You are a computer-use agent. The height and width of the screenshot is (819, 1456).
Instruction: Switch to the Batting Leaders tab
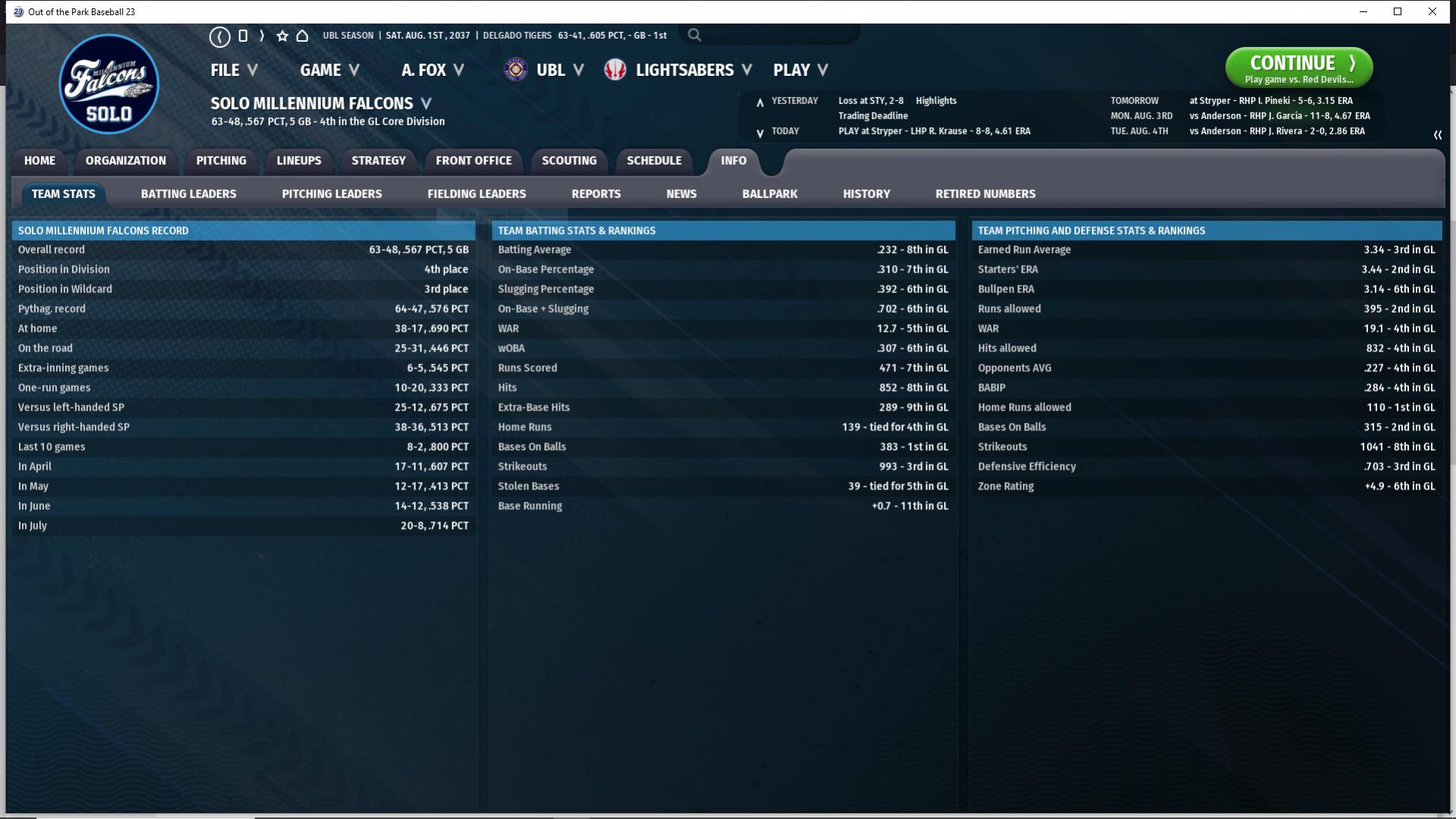[188, 194]
